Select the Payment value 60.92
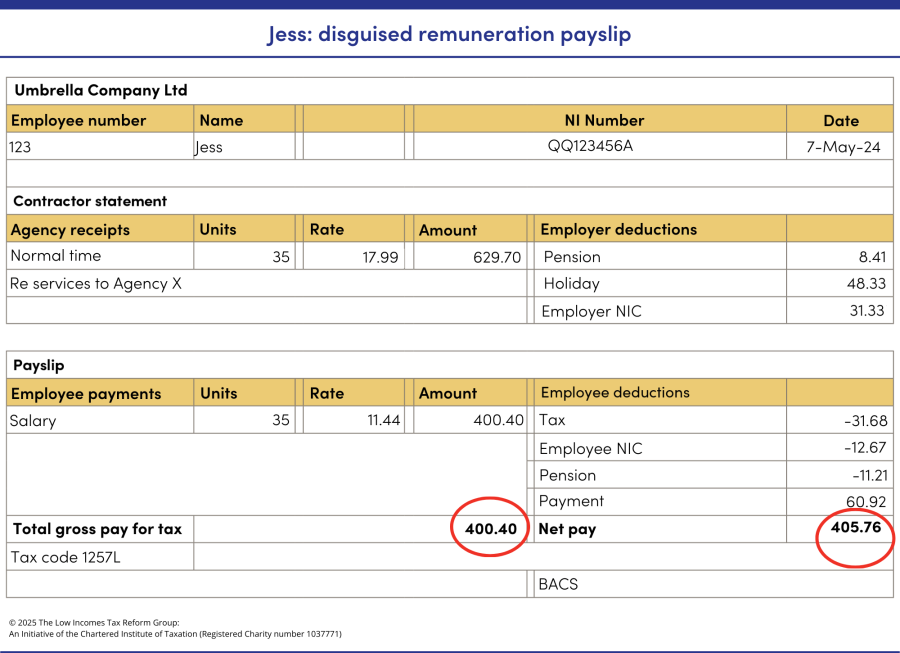This screenshot has width=900, height=653. 866,502
